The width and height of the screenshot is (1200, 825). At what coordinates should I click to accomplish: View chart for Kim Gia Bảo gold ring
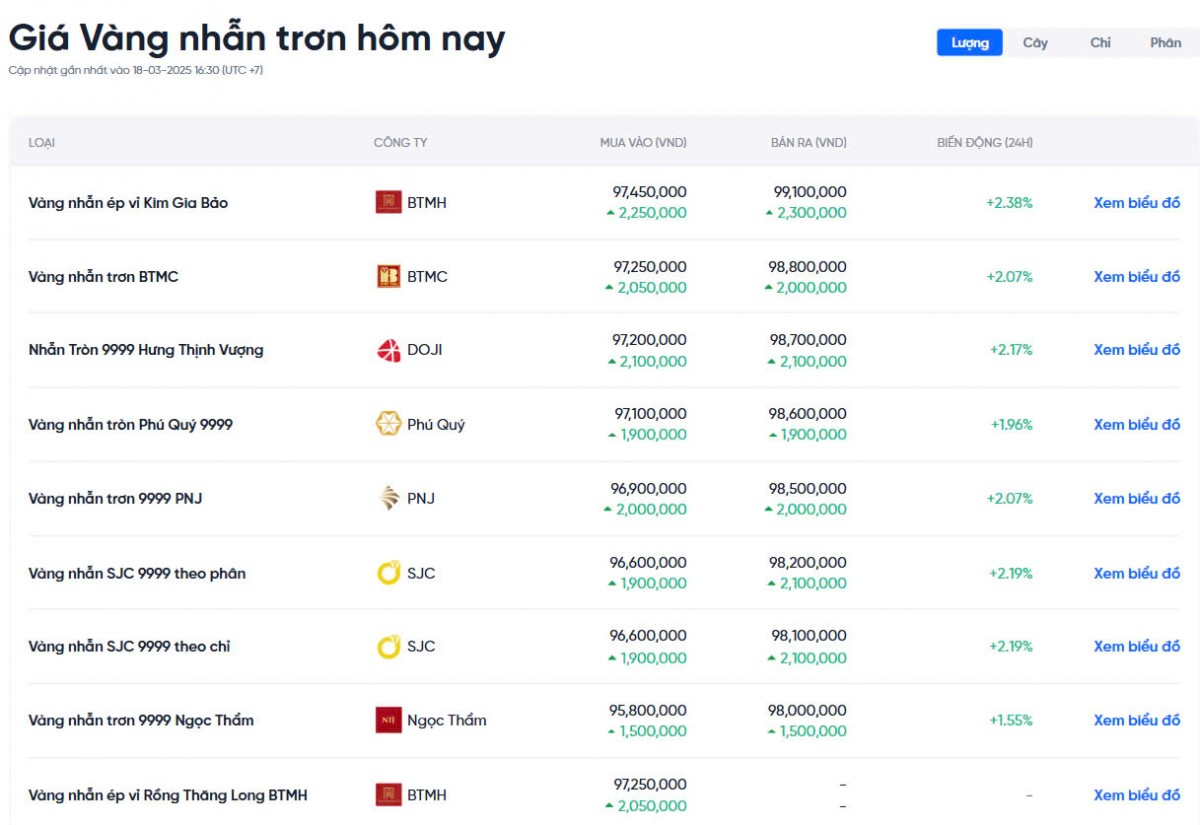coord(1136,202)
